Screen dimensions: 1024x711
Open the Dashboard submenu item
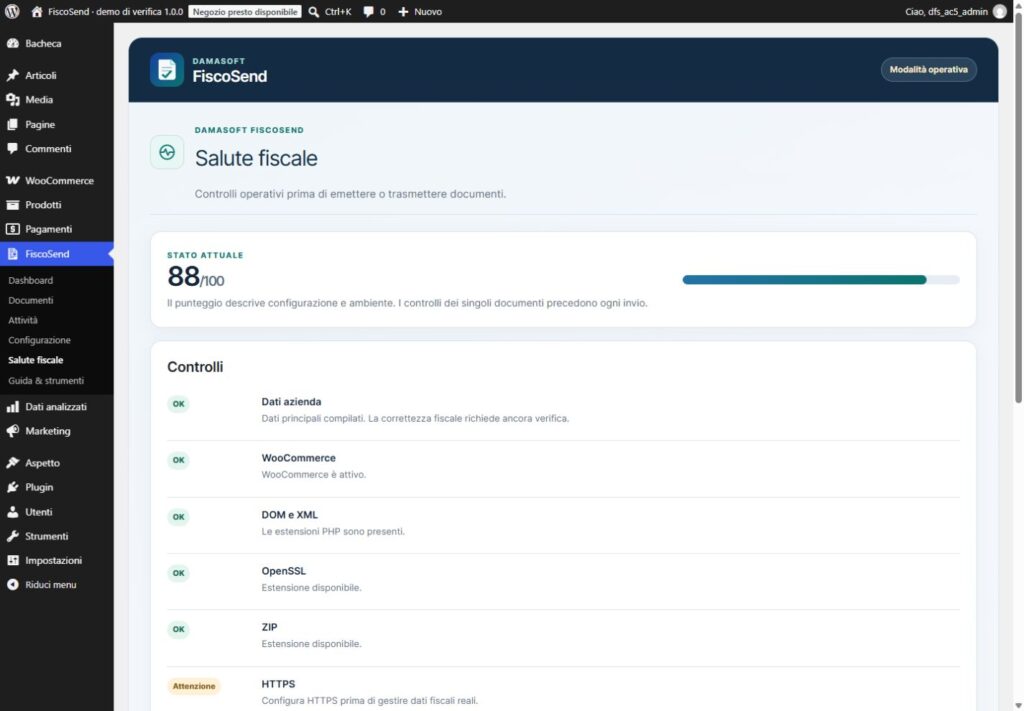click(x=31, y=281)
